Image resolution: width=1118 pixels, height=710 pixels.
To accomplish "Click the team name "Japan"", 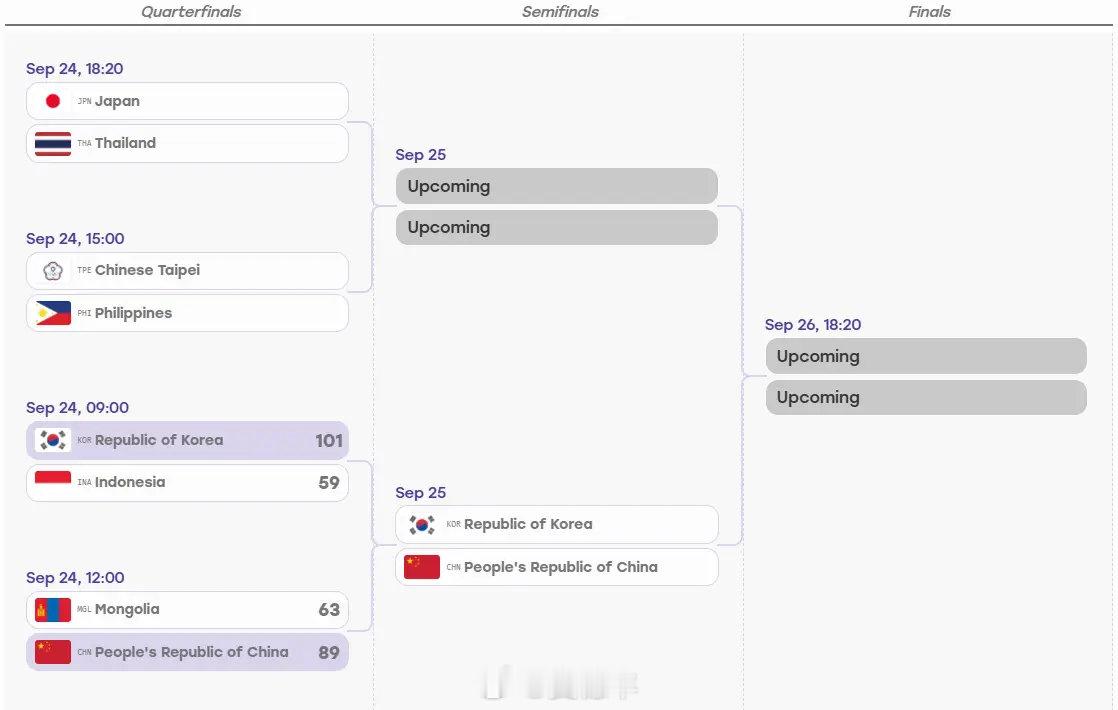I will (x=118, y=101).
